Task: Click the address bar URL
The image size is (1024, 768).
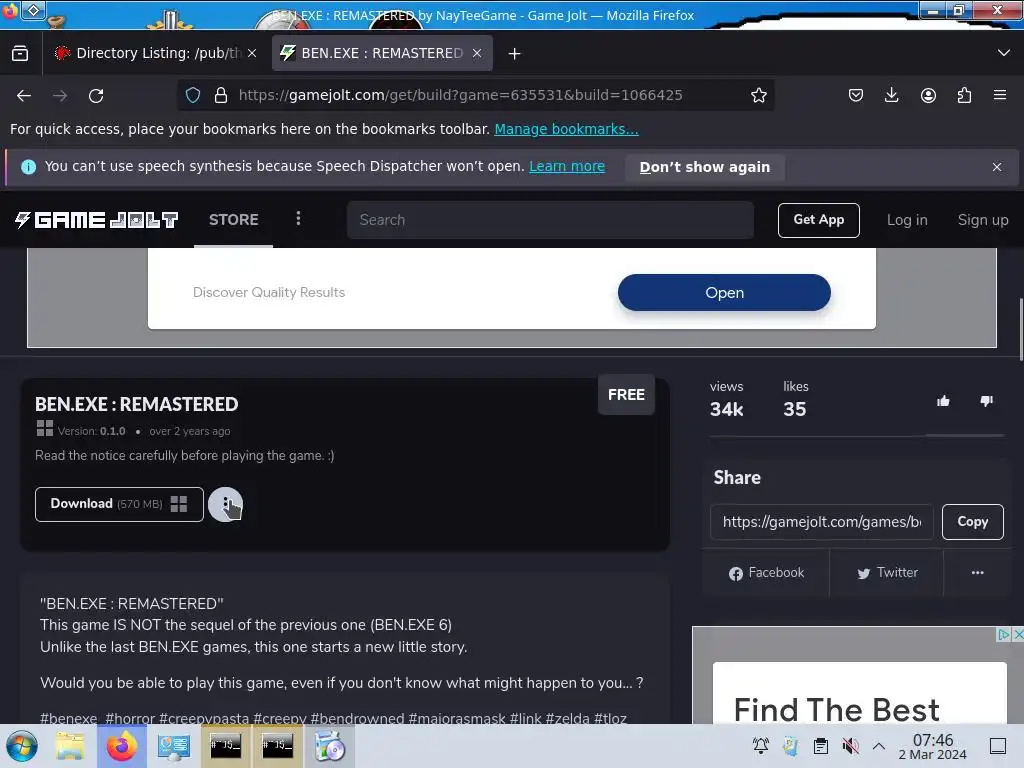Action: click(460, 95)
